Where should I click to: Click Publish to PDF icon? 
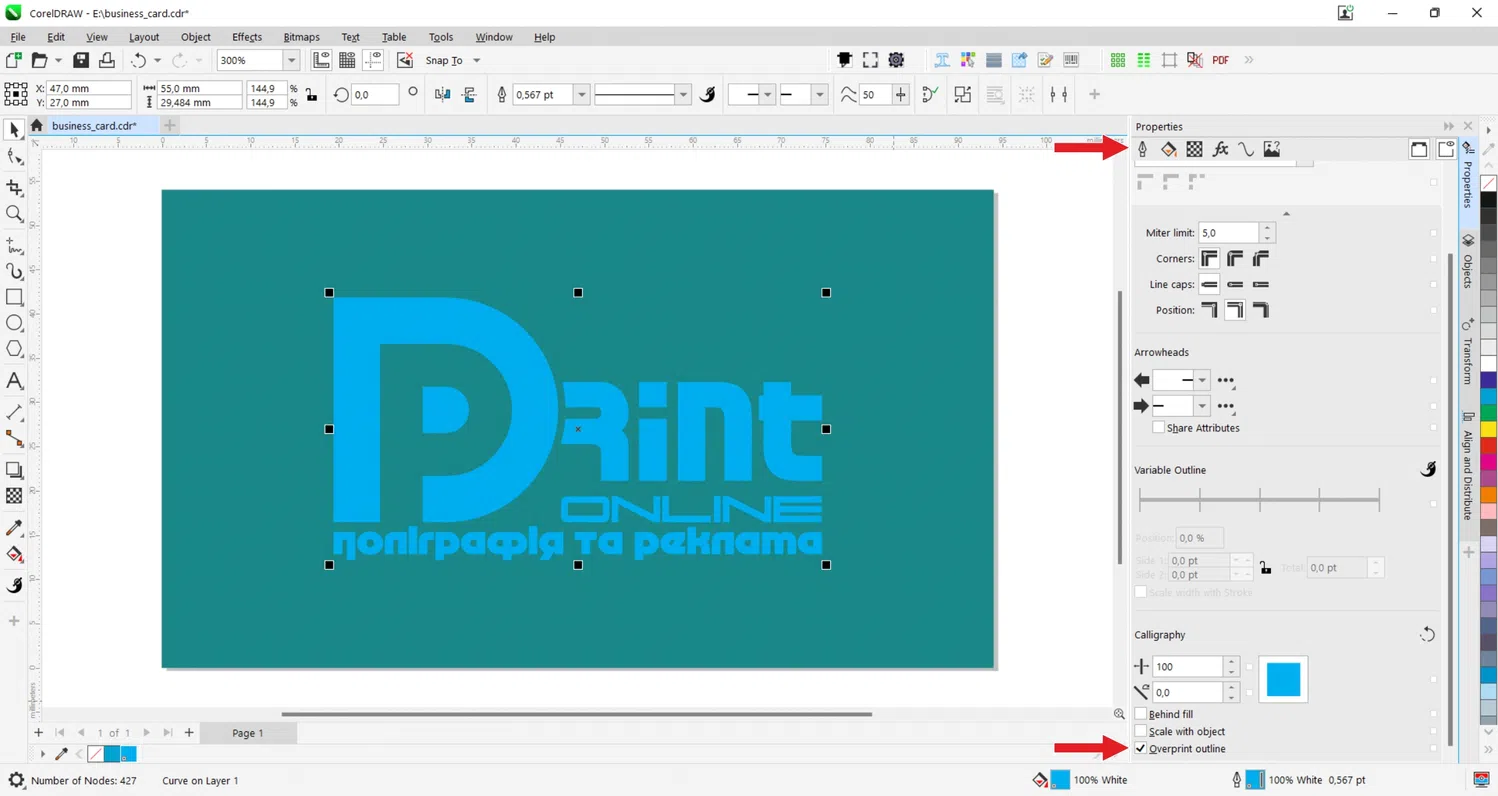(x=1220, y=60)
